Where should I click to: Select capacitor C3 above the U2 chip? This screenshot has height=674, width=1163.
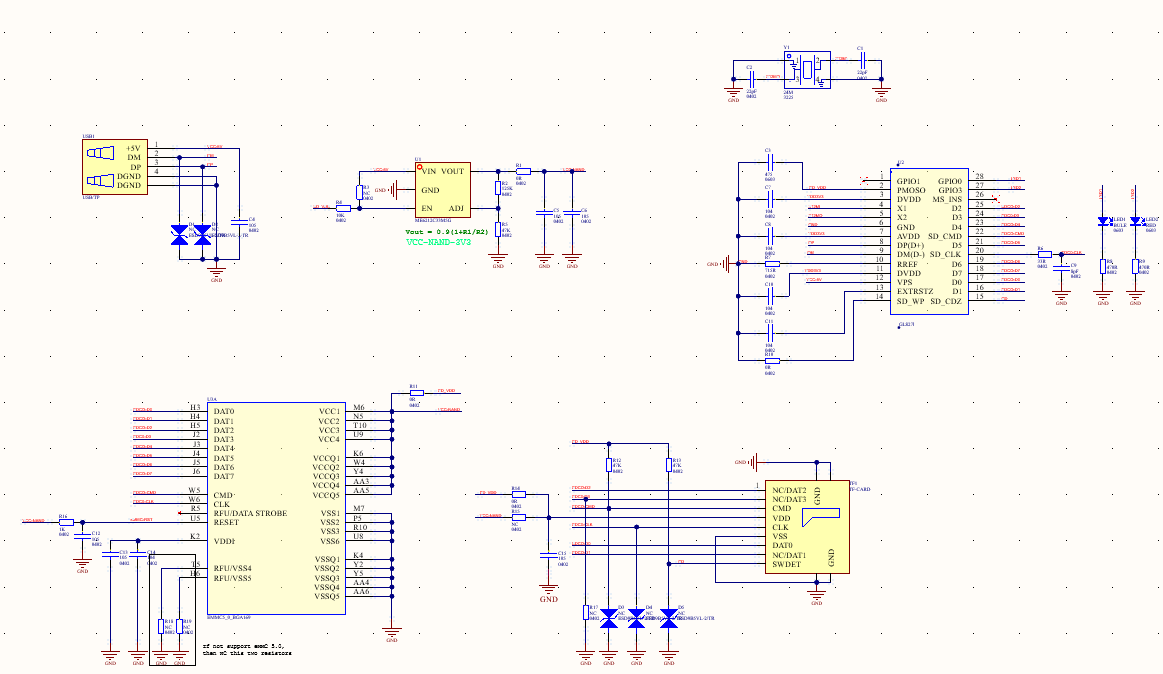(x=771, y=162)
